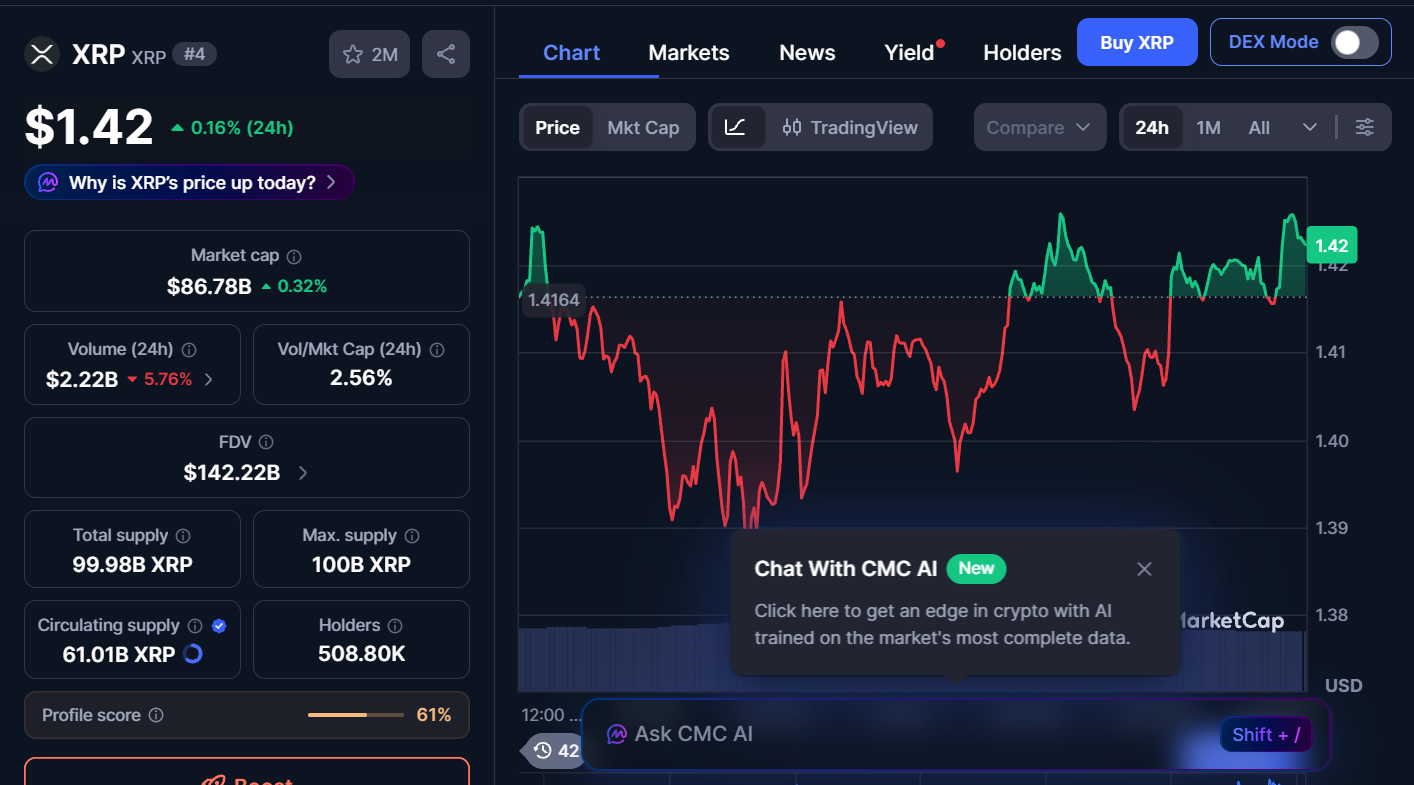Toggle DEX Mode switch
The height and width of the screenshot is (785, 1414).
point(1355,42)
